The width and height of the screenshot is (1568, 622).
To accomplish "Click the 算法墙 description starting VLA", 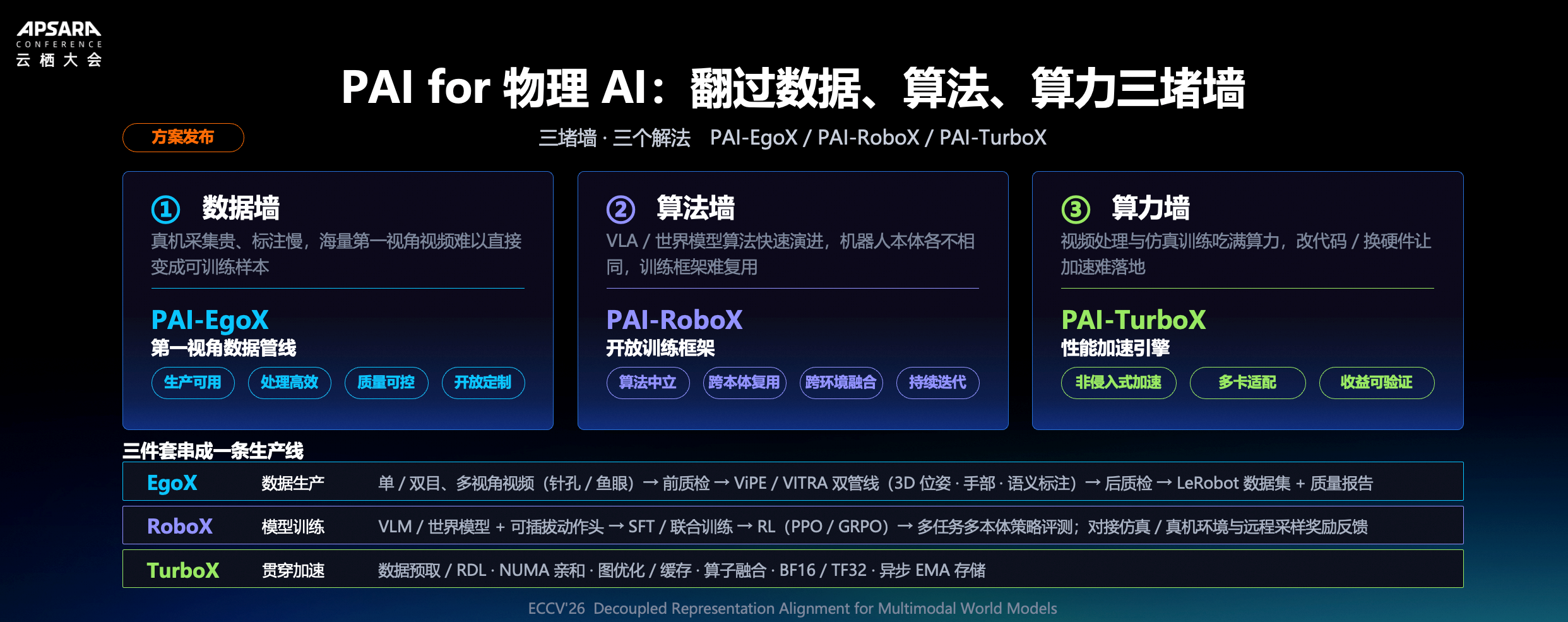I will pyautogui.click(x=790, y=254).
